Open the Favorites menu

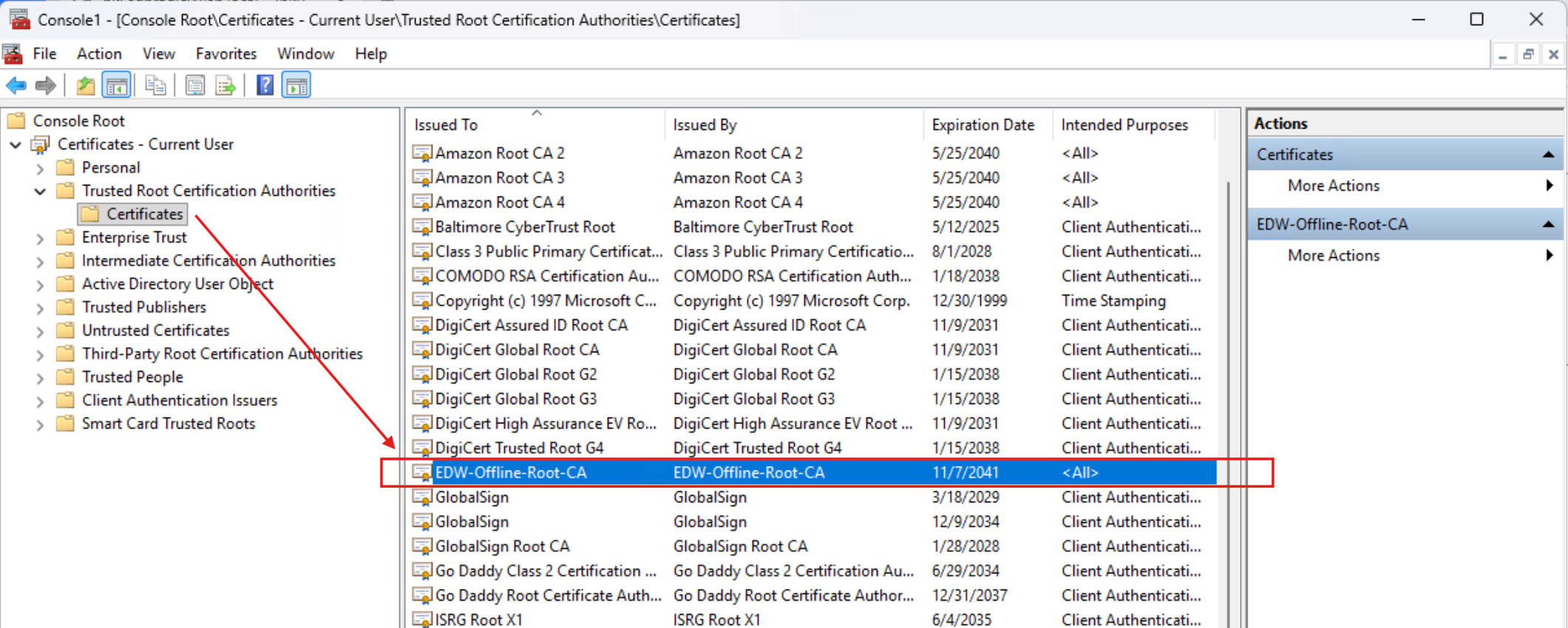coord(225,54)
